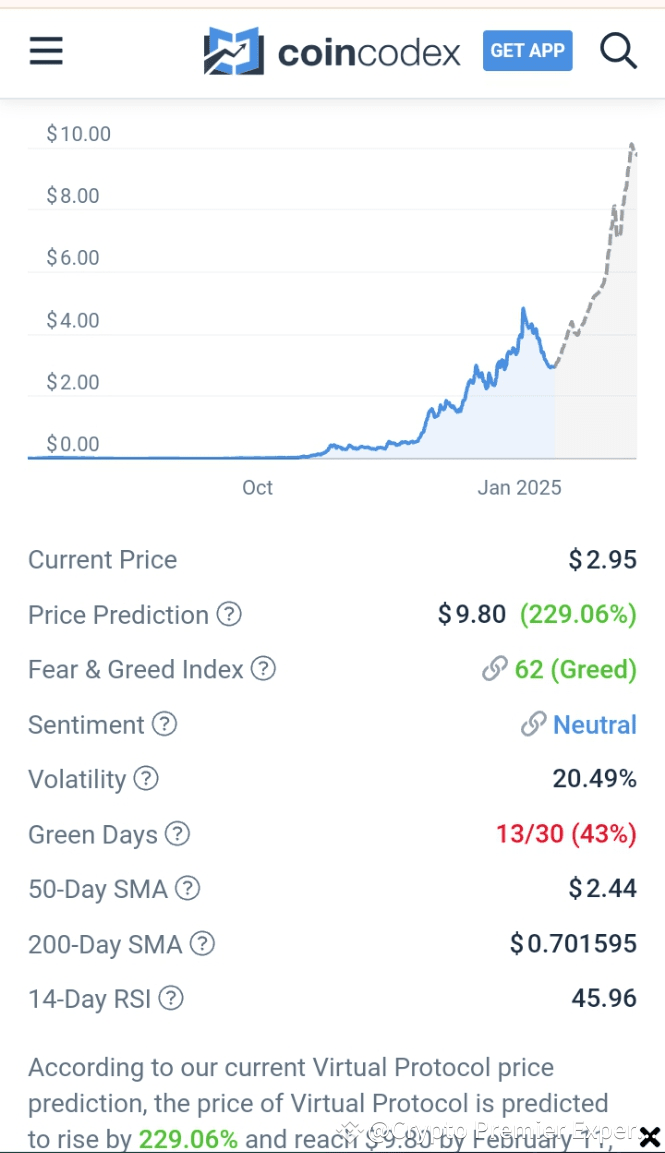The image size is (665, 1153).
Task: Open the 50-Day SMA help tooltip
Action: 186,888
